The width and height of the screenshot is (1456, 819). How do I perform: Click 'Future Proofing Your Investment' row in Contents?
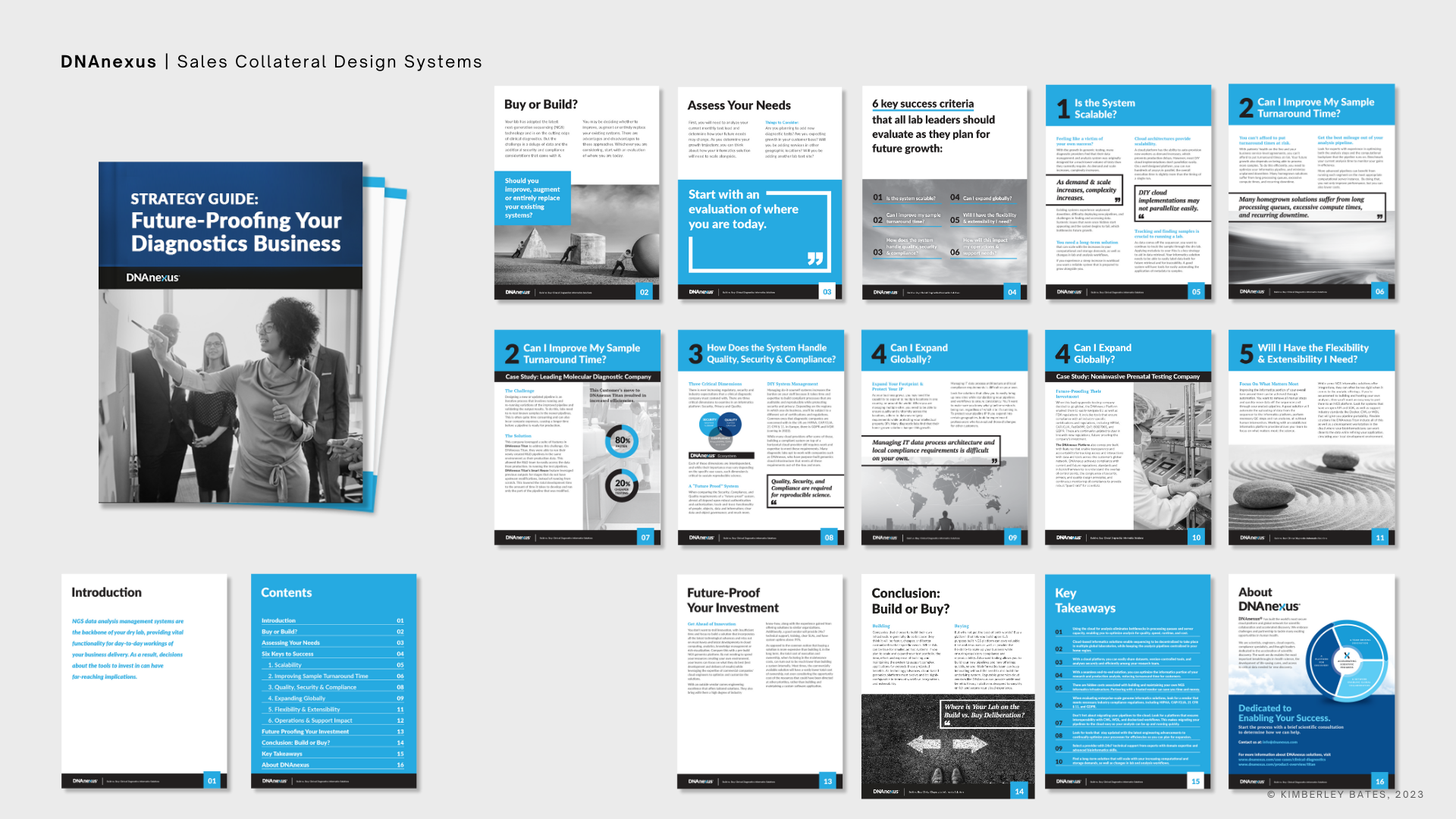click(x=333, y=732)
